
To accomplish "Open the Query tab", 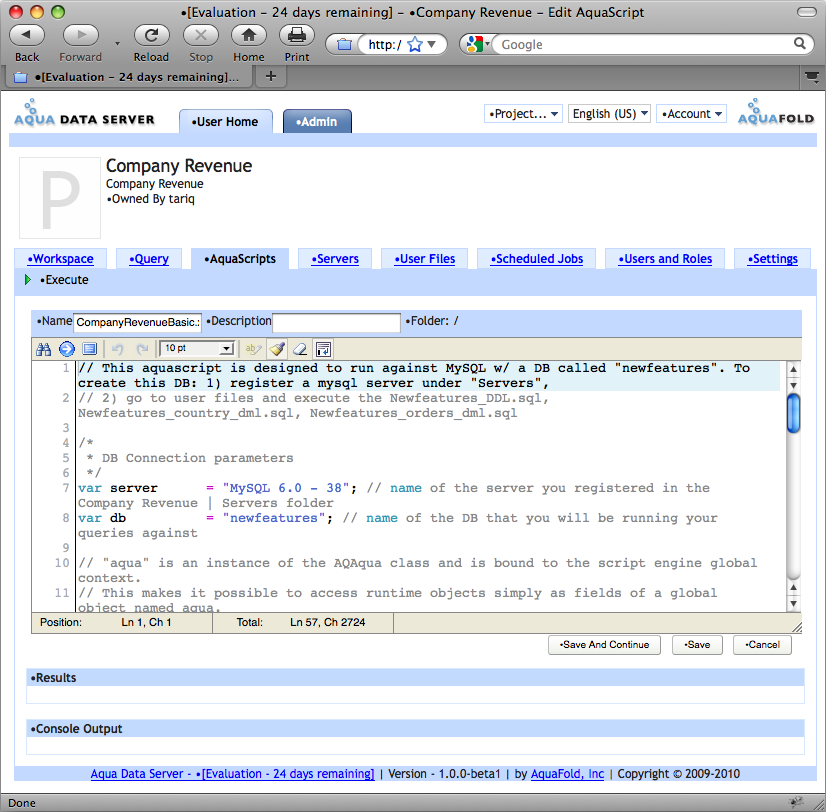I will [x=149, y=259].
